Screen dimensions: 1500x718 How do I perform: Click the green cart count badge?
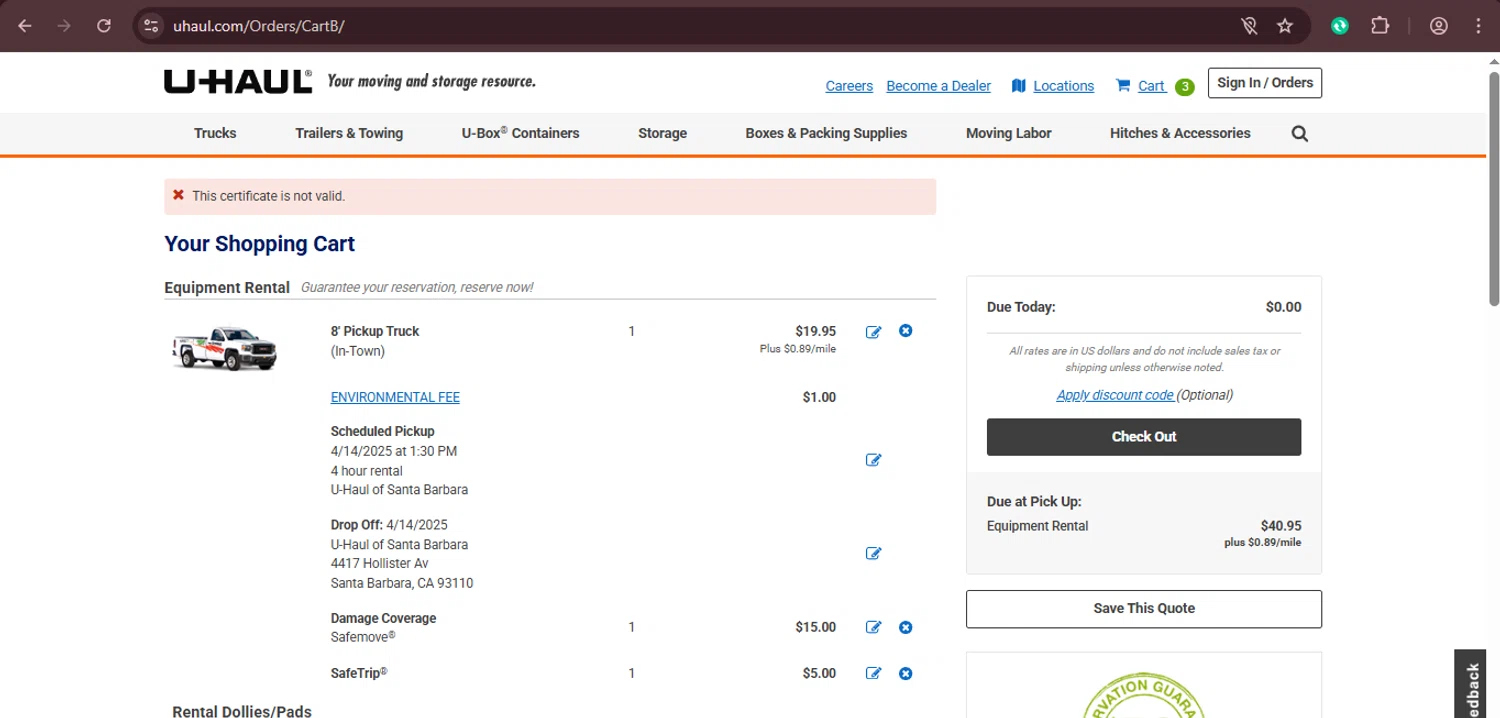(1185, 87)
